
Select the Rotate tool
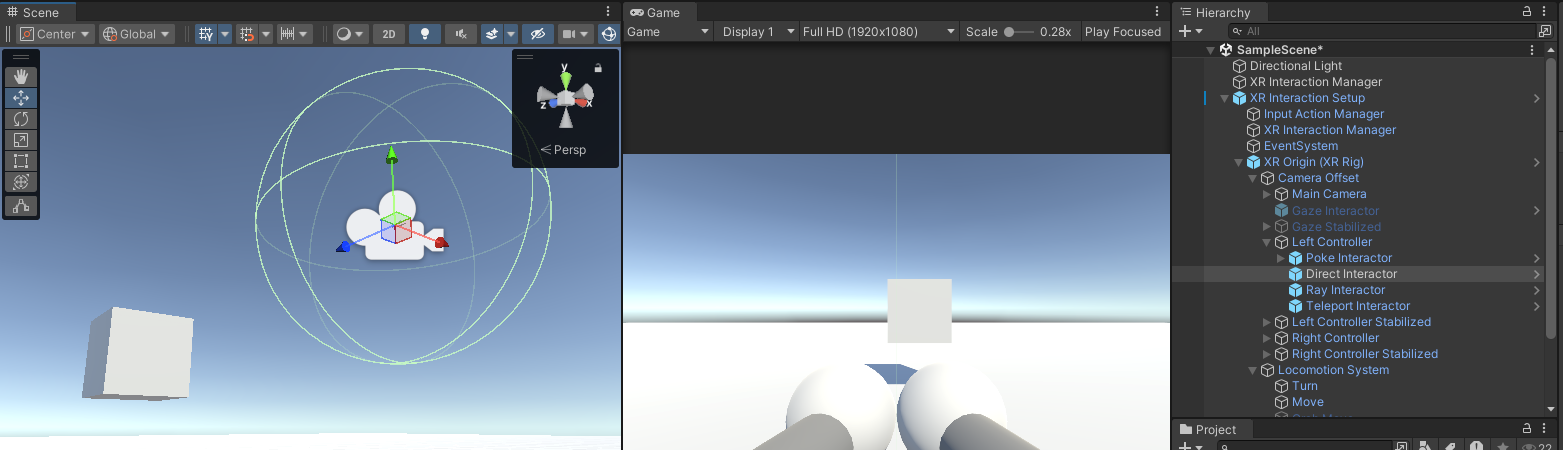click(21, 119)
